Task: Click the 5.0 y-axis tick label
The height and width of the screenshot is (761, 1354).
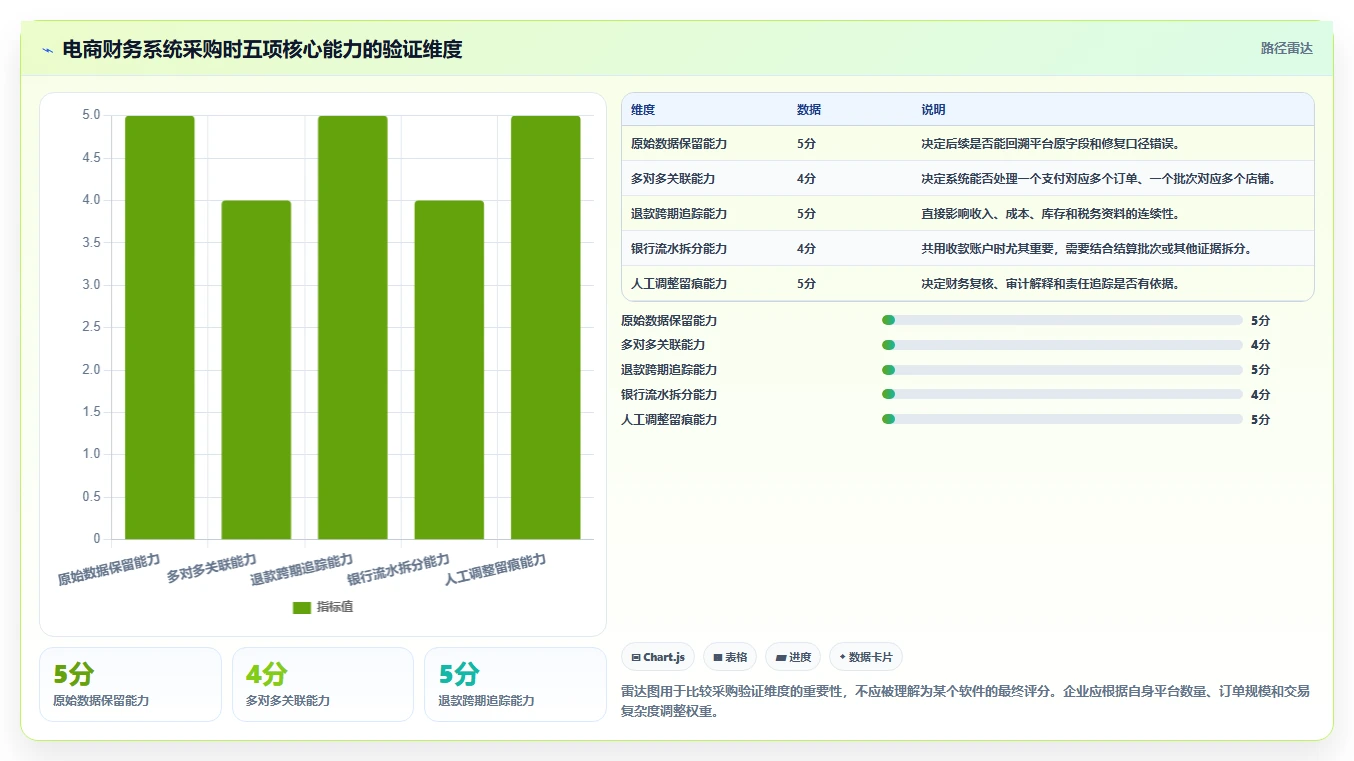Action: (x=91, y=115)
